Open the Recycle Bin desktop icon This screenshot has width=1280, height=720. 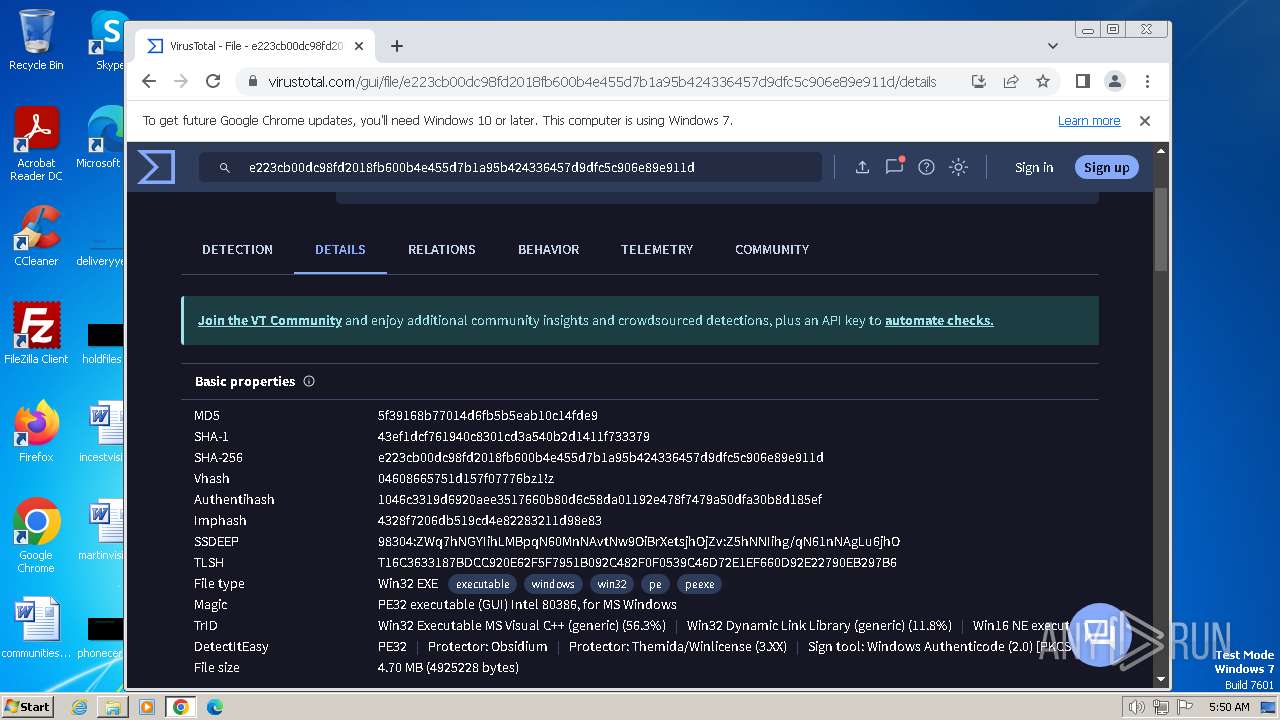[x=36, y=40]
